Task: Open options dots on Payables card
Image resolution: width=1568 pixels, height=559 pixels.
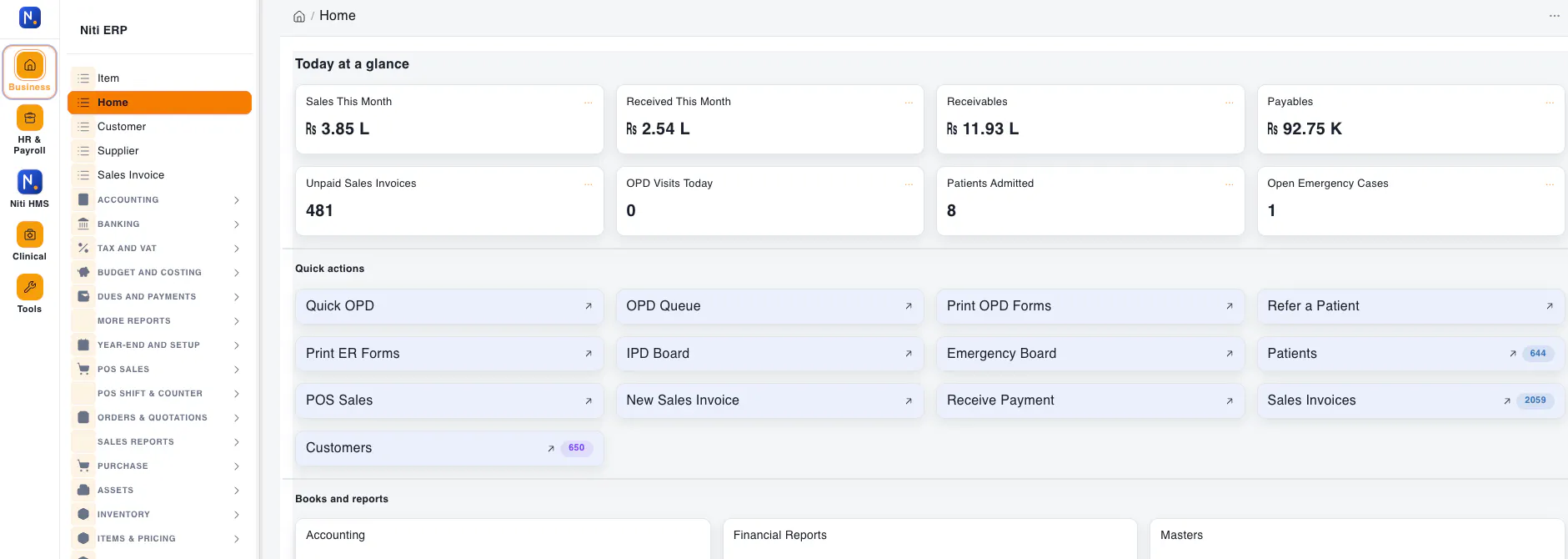Action: 1550,102
